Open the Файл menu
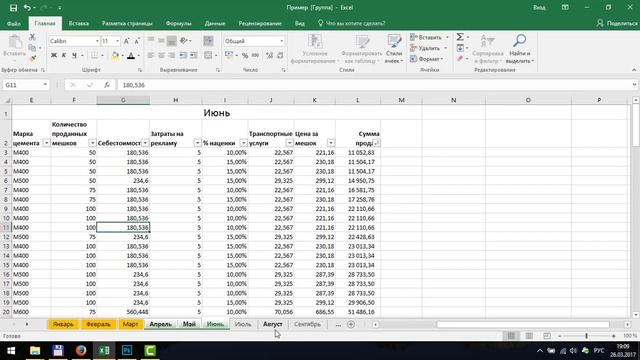Screen dimensions: 640x360 14,24
